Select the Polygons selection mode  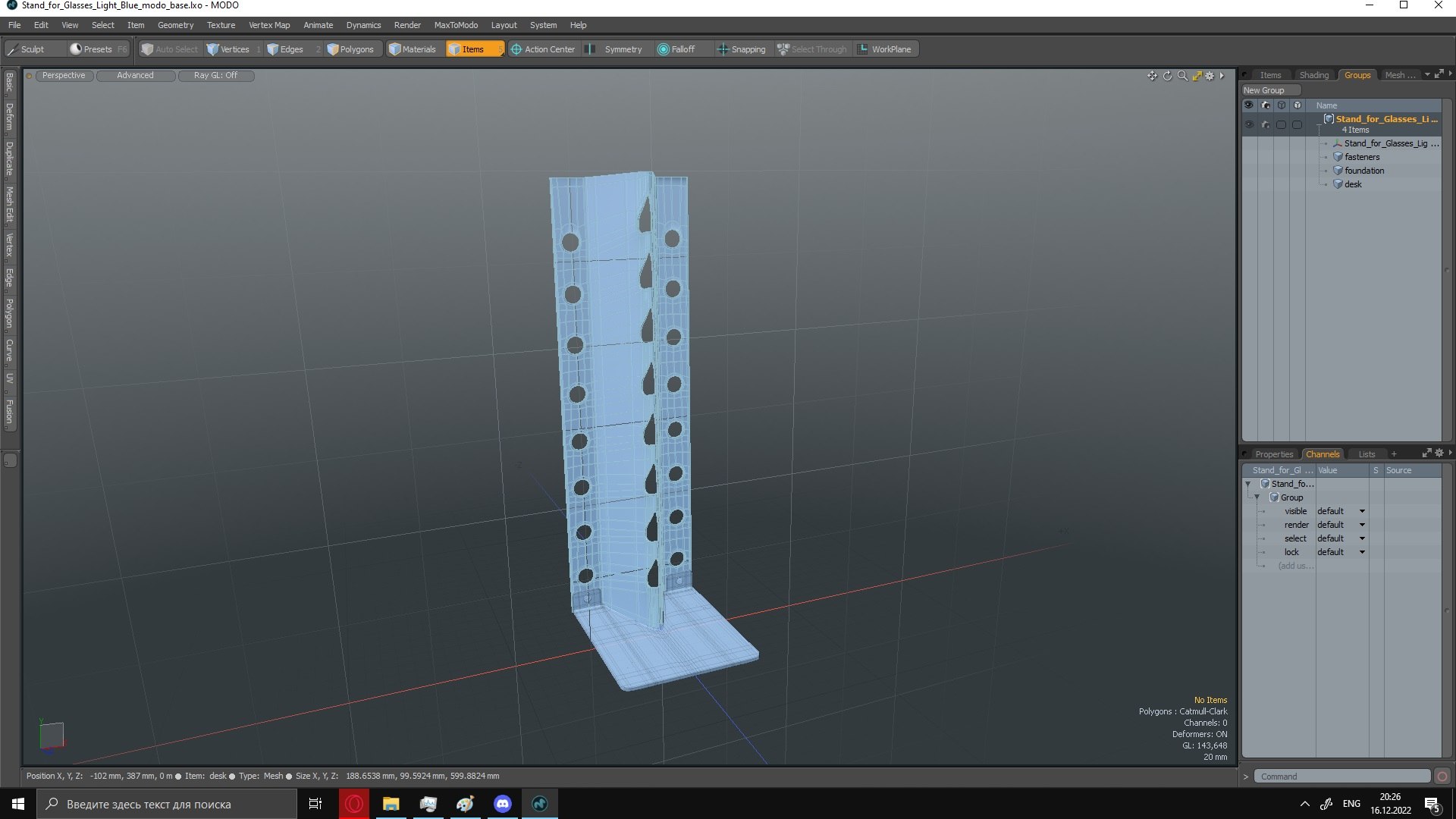(x=351, y=49)
